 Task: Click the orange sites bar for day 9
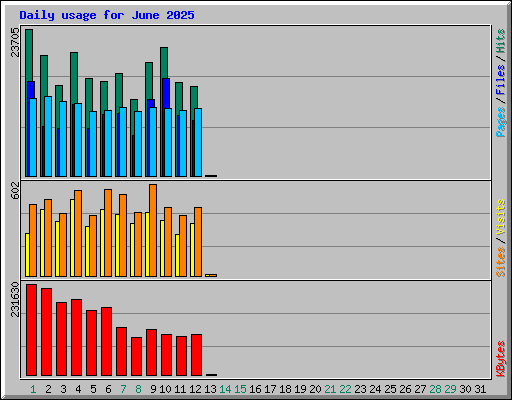point(153,230)
